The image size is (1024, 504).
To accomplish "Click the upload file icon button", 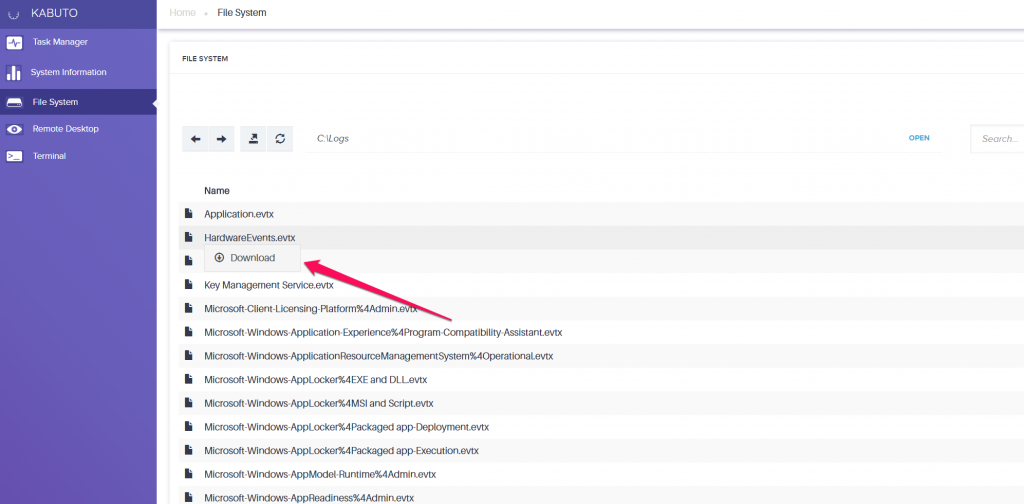I will click(253, 139).
